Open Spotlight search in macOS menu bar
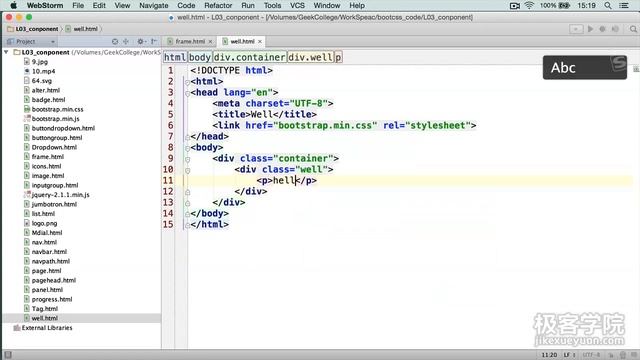Screen dimensions: 640x360 tap(608, 5)
